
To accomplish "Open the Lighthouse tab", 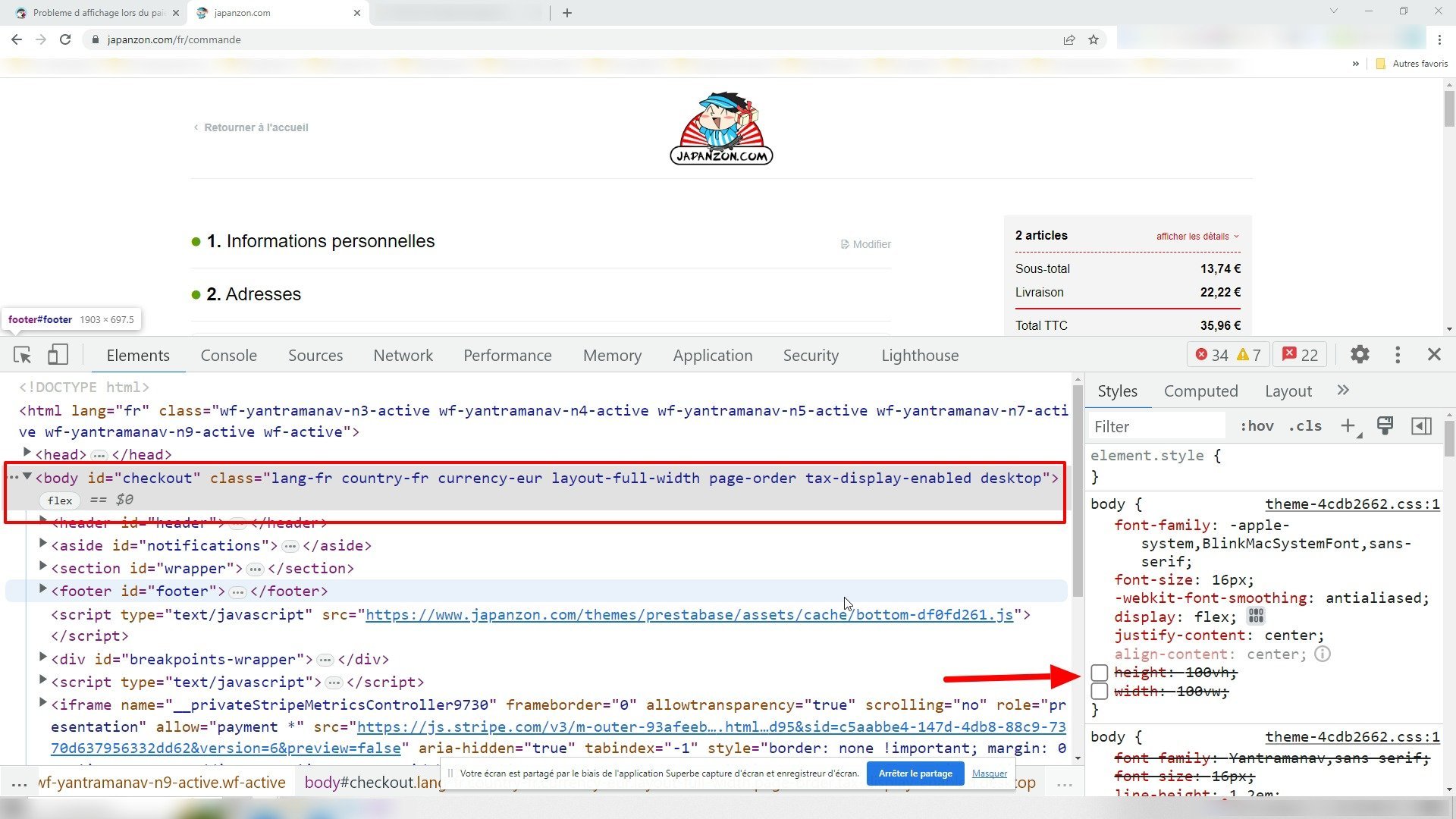I will tap(920, 355).
